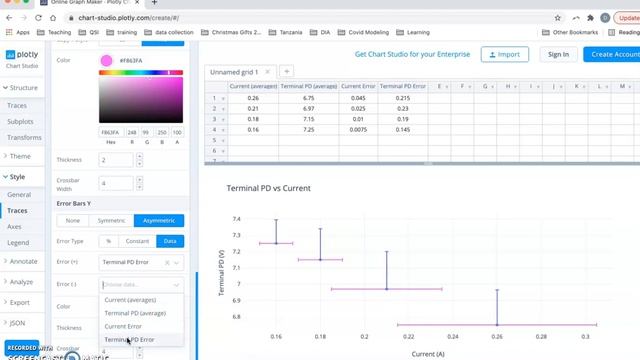Reload the page with the refresh icon
This screenshot has width=640, height=360.
(38, 18)
